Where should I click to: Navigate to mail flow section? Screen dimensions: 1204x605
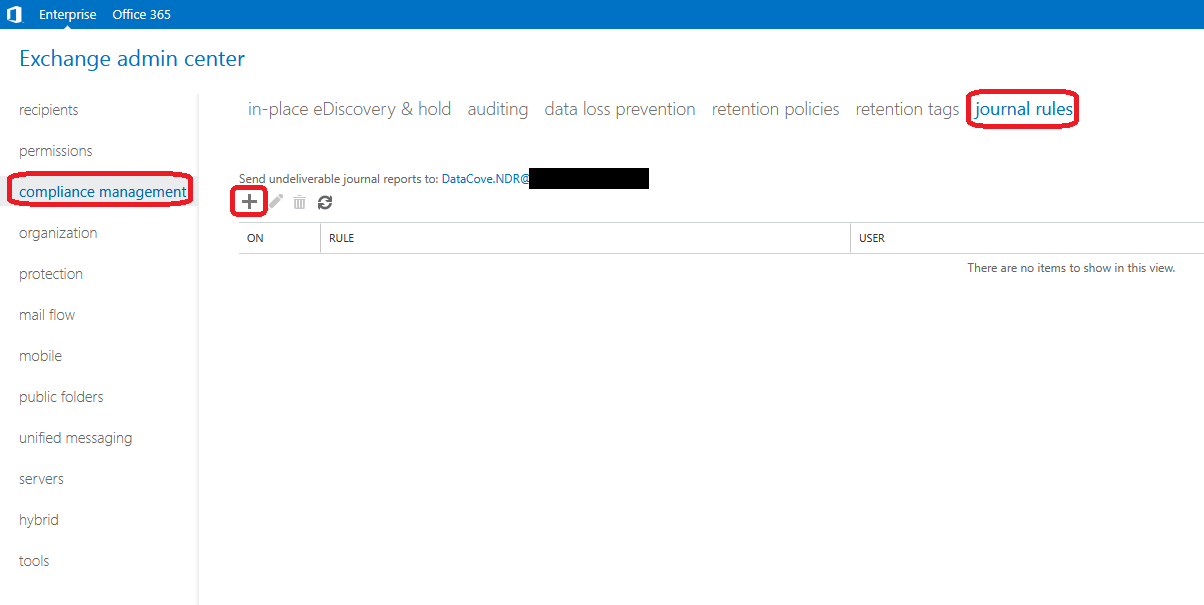point(47,315)
